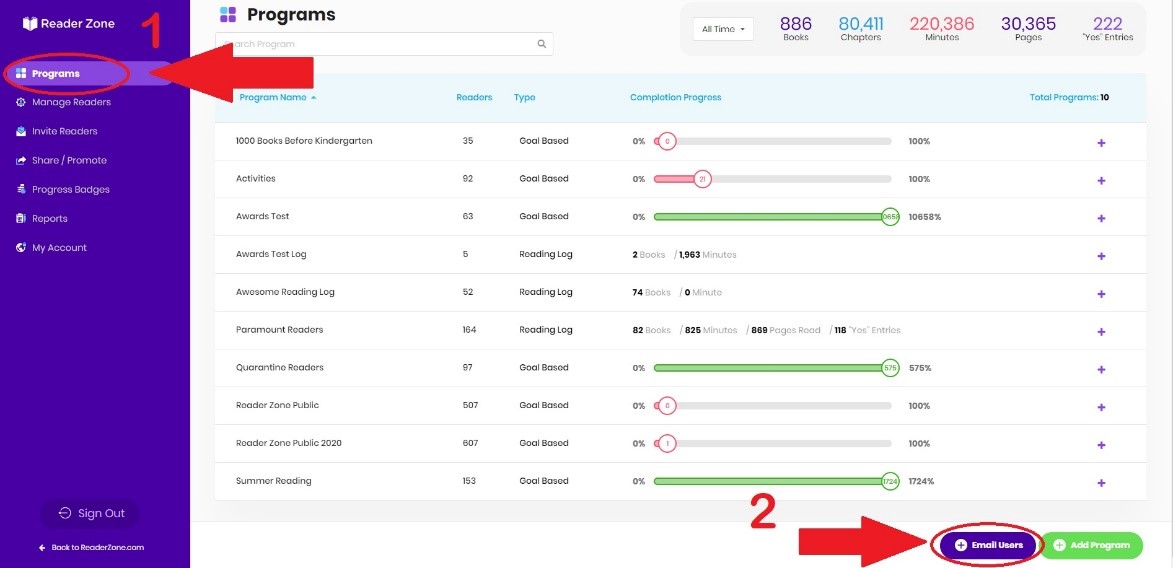The width and height of the screenshot is (1173, 568).
Task: Click the Invite Readers envelope icon
Action: 21,132
